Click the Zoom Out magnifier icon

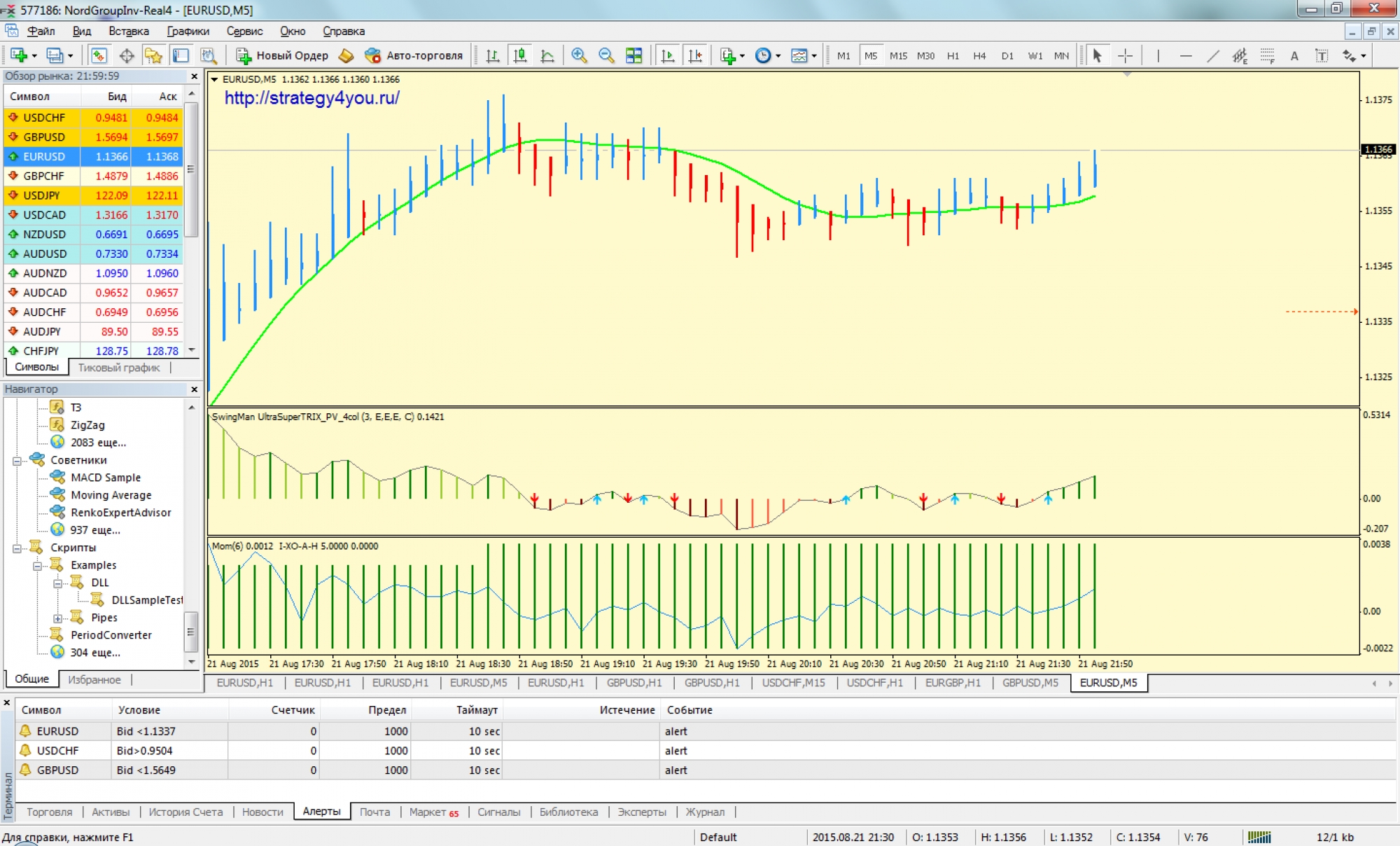coord(606,55)
